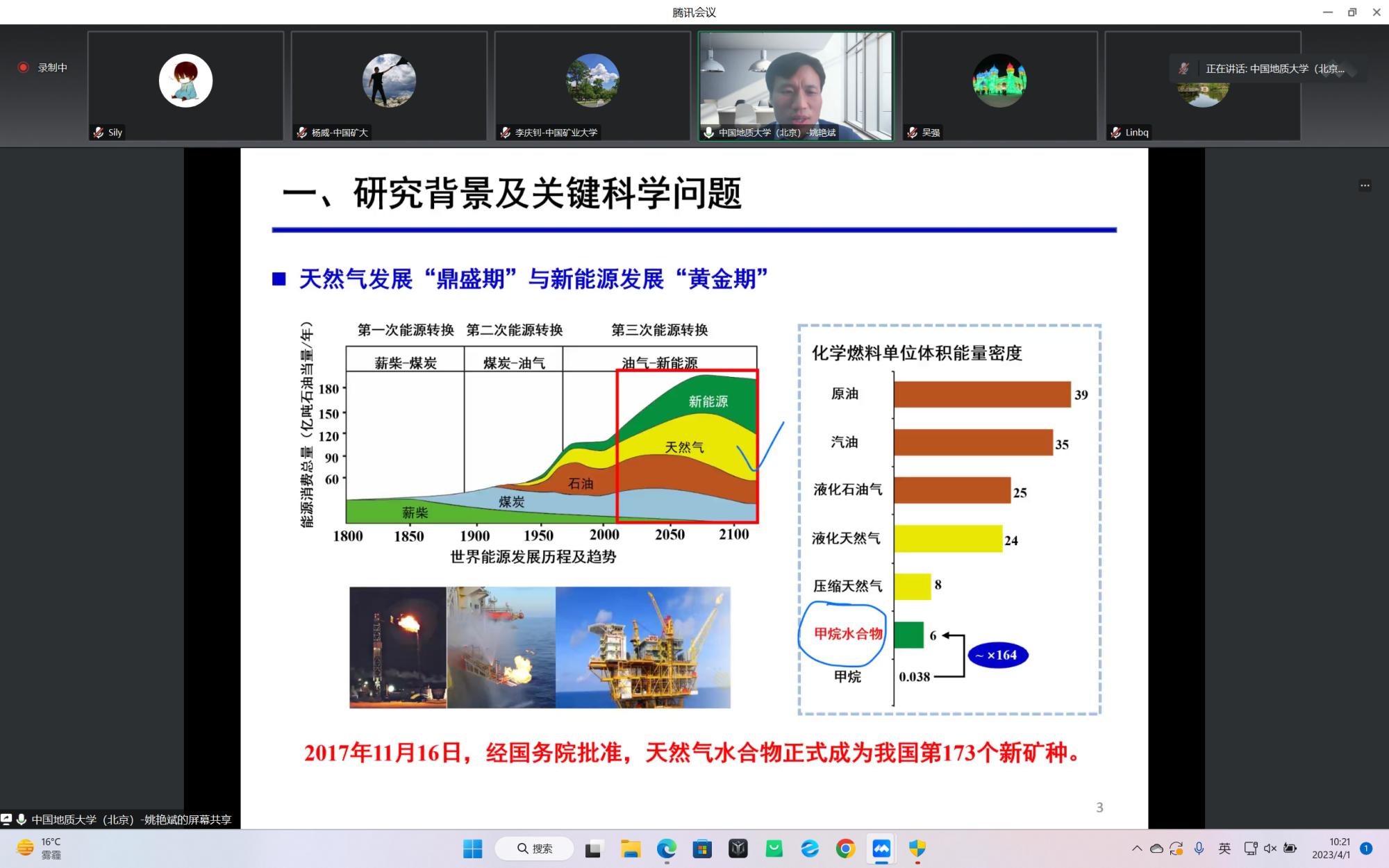
Task: Select the 吴强 participant avatar
Action: point(999,81)
